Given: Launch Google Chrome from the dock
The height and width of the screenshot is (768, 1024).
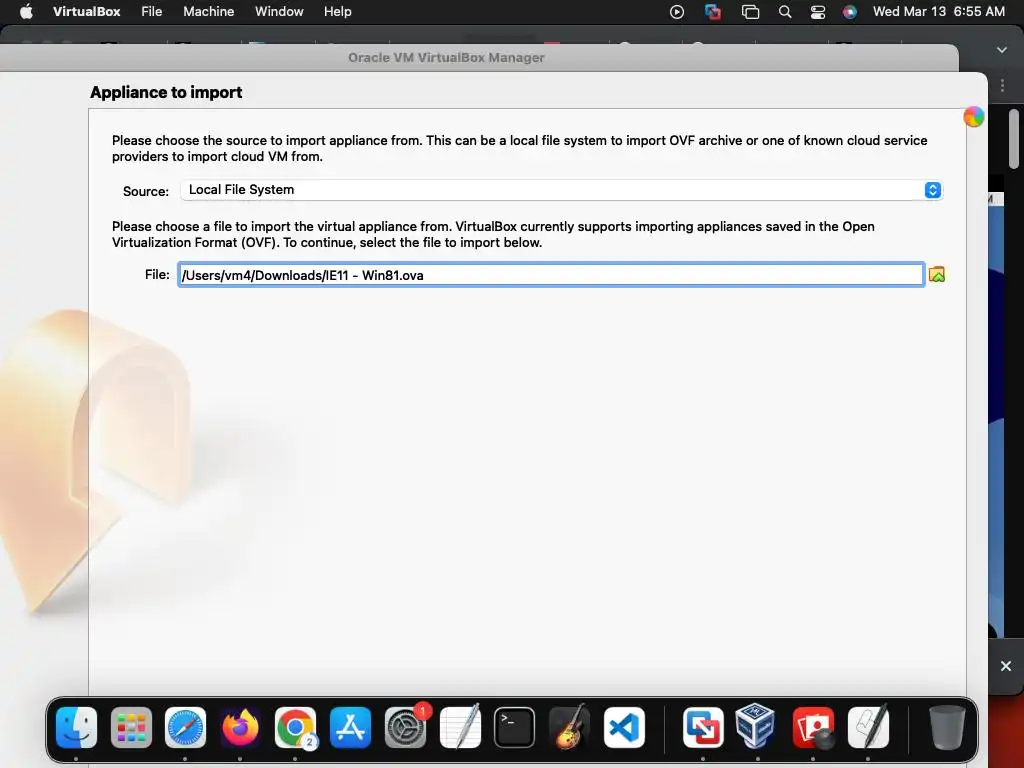Looking at the screenshot, I should tap(295, 727).
